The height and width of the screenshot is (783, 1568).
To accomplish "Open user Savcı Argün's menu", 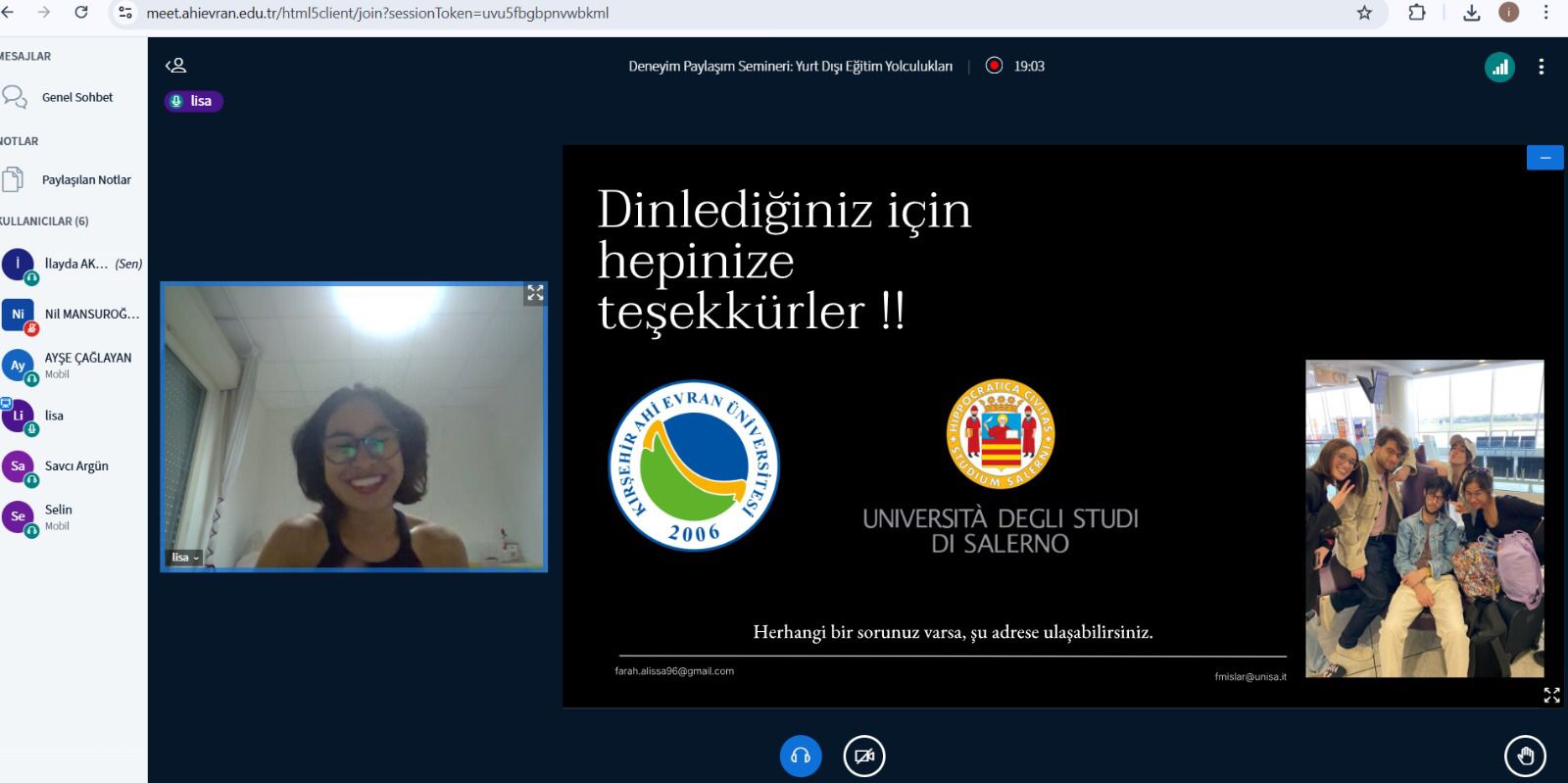I will [76, 466].
